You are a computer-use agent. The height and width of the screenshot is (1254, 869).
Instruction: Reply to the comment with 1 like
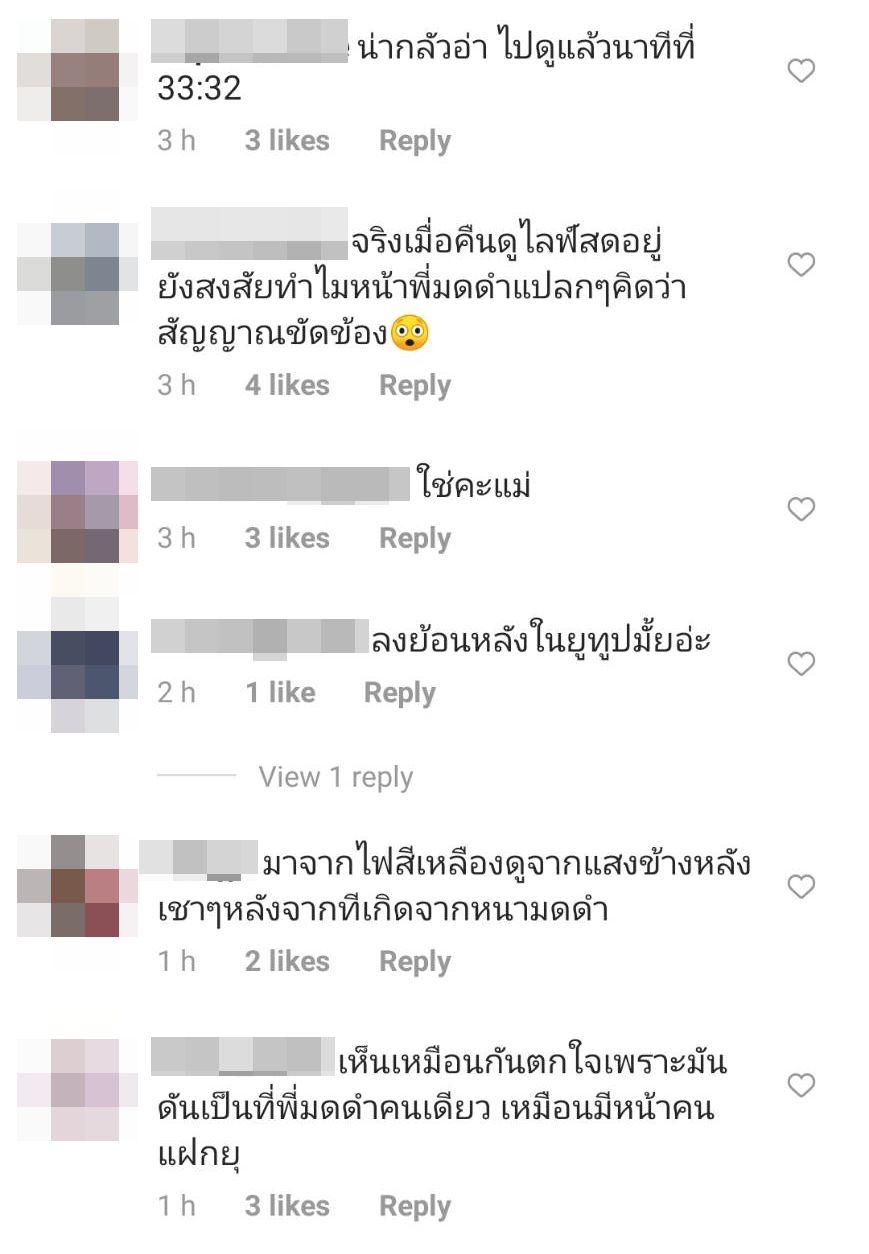coord(400,693)
